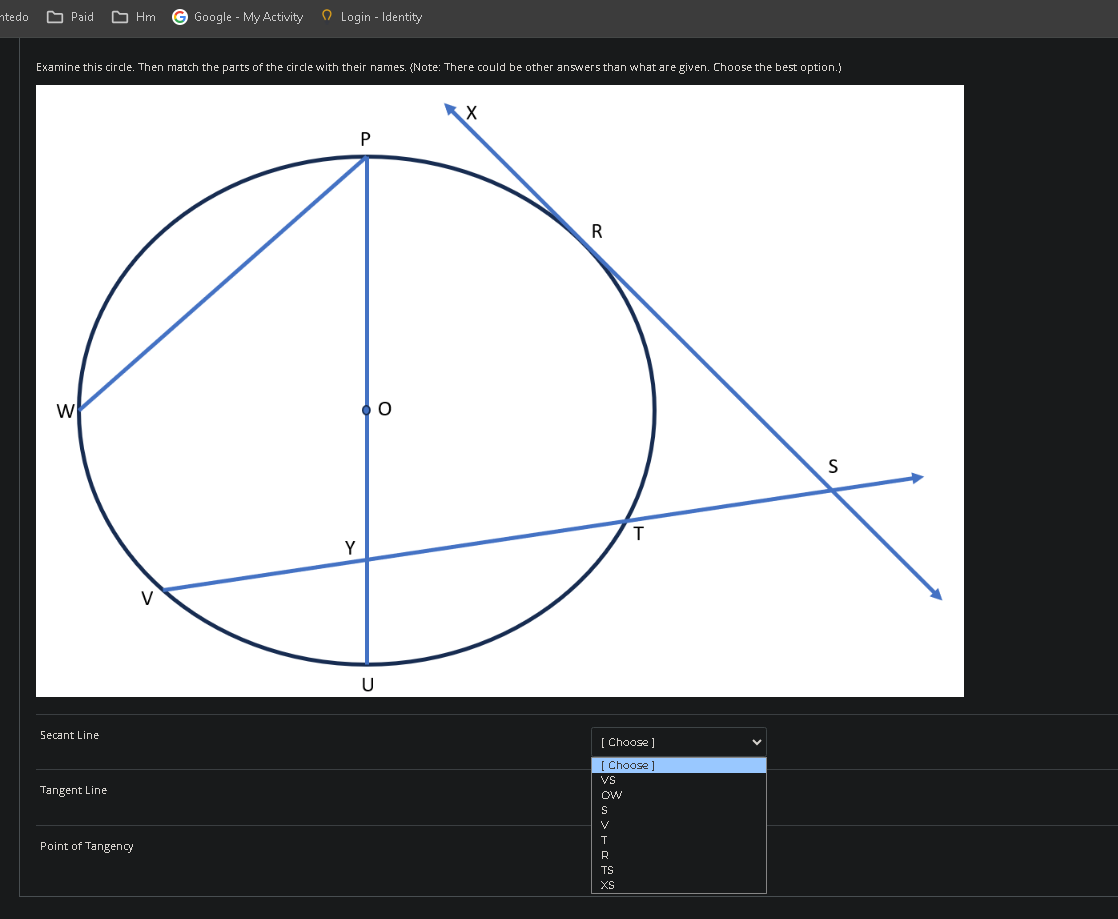Click the X label near the arrowhead
Viewport: 1118px width, 919px height.
click(471, 113)
